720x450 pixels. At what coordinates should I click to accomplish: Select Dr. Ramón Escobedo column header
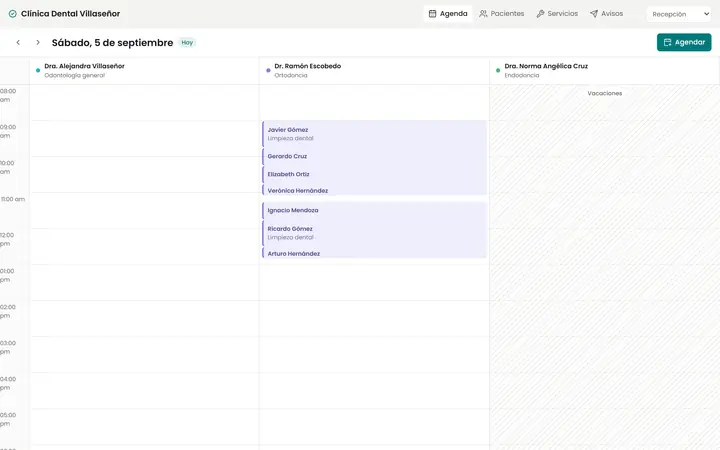(x=374, y=71)
